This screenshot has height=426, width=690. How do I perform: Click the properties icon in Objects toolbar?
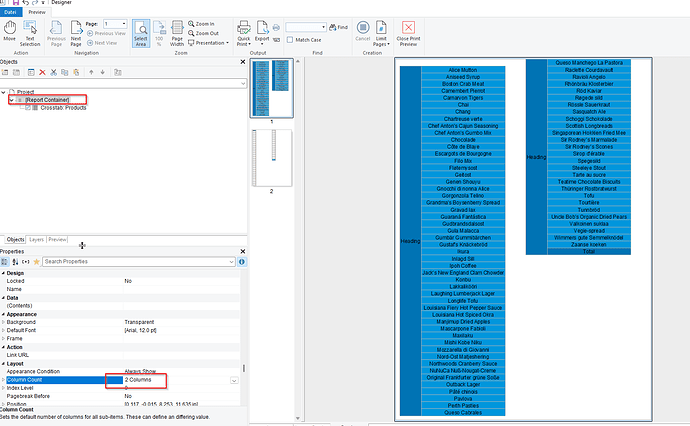pos(31,72)
